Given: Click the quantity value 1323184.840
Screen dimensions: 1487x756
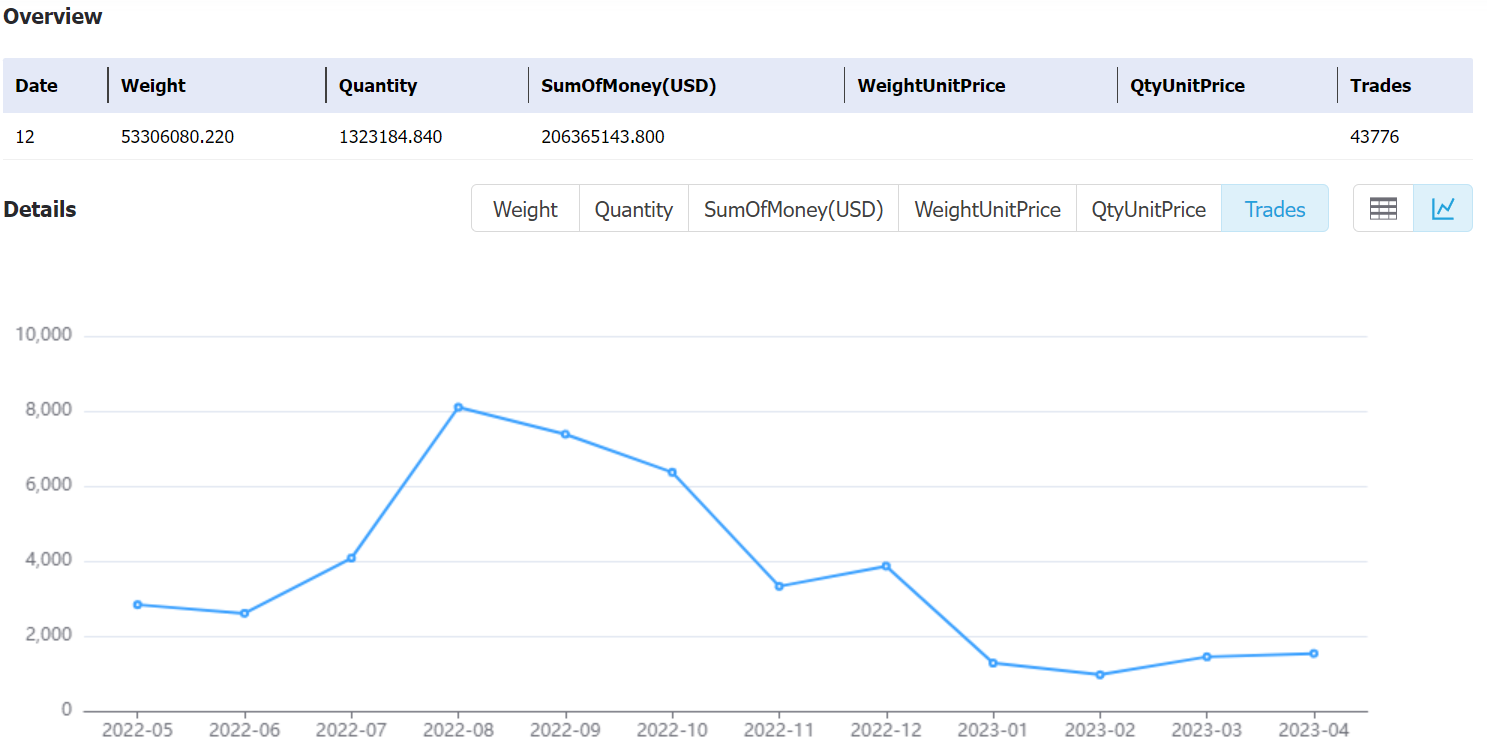Looking at the screenshot, I should click(x=391, y=137).
